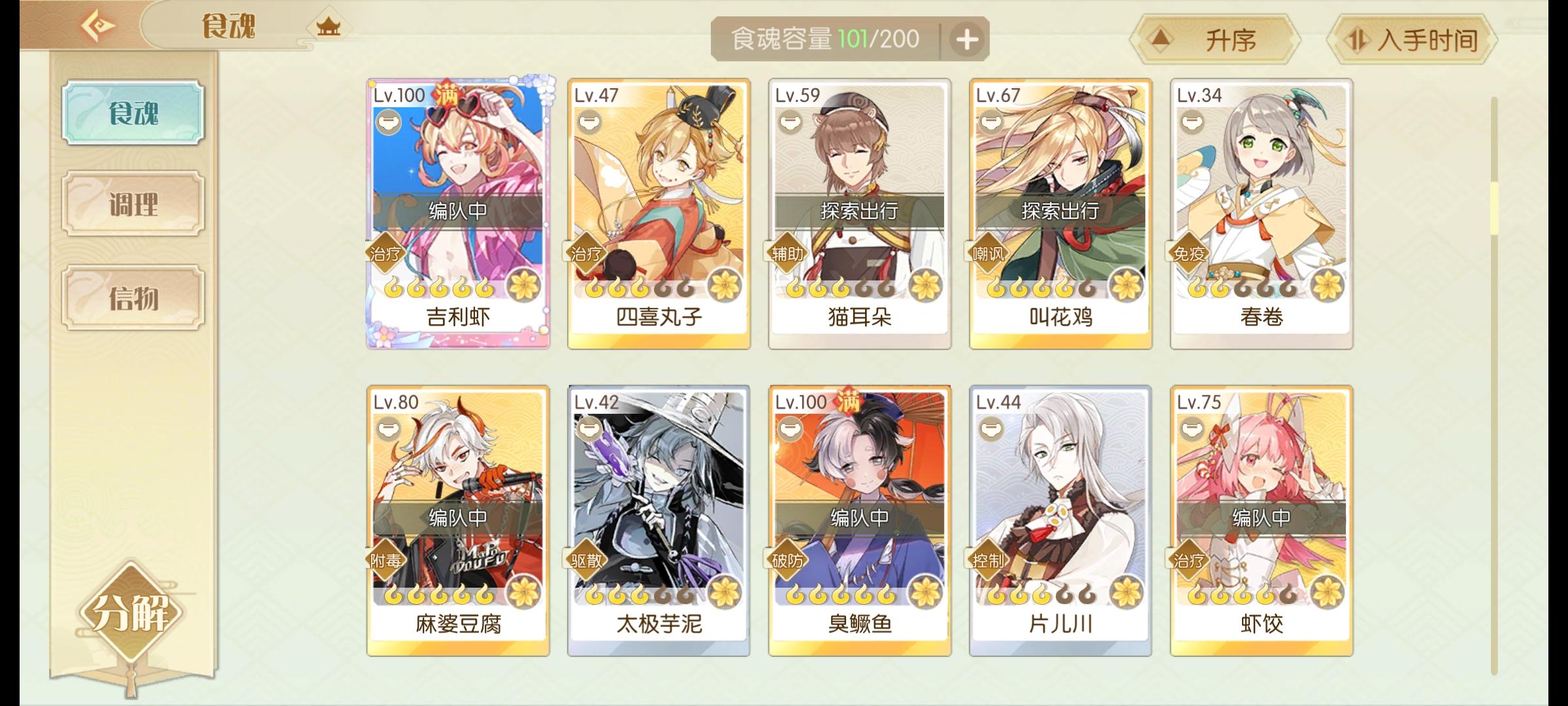Switch to the 信物 tab
This screenshot has height=706, width=1568.
point(133,298)
